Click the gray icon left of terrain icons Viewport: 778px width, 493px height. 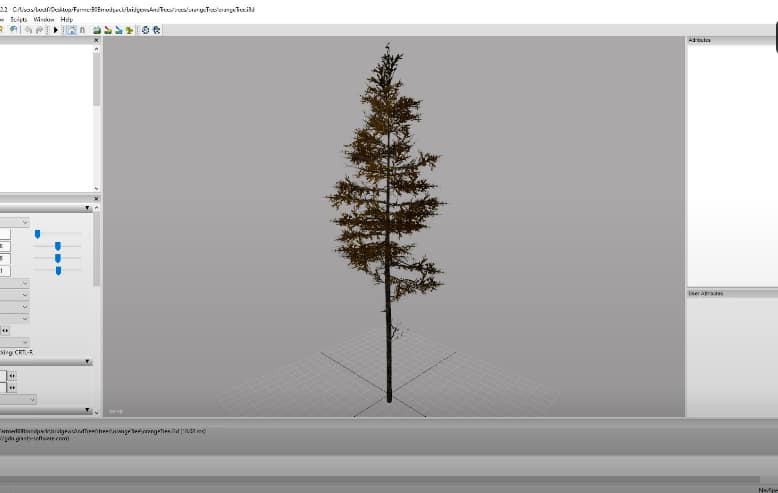(82, 30)
